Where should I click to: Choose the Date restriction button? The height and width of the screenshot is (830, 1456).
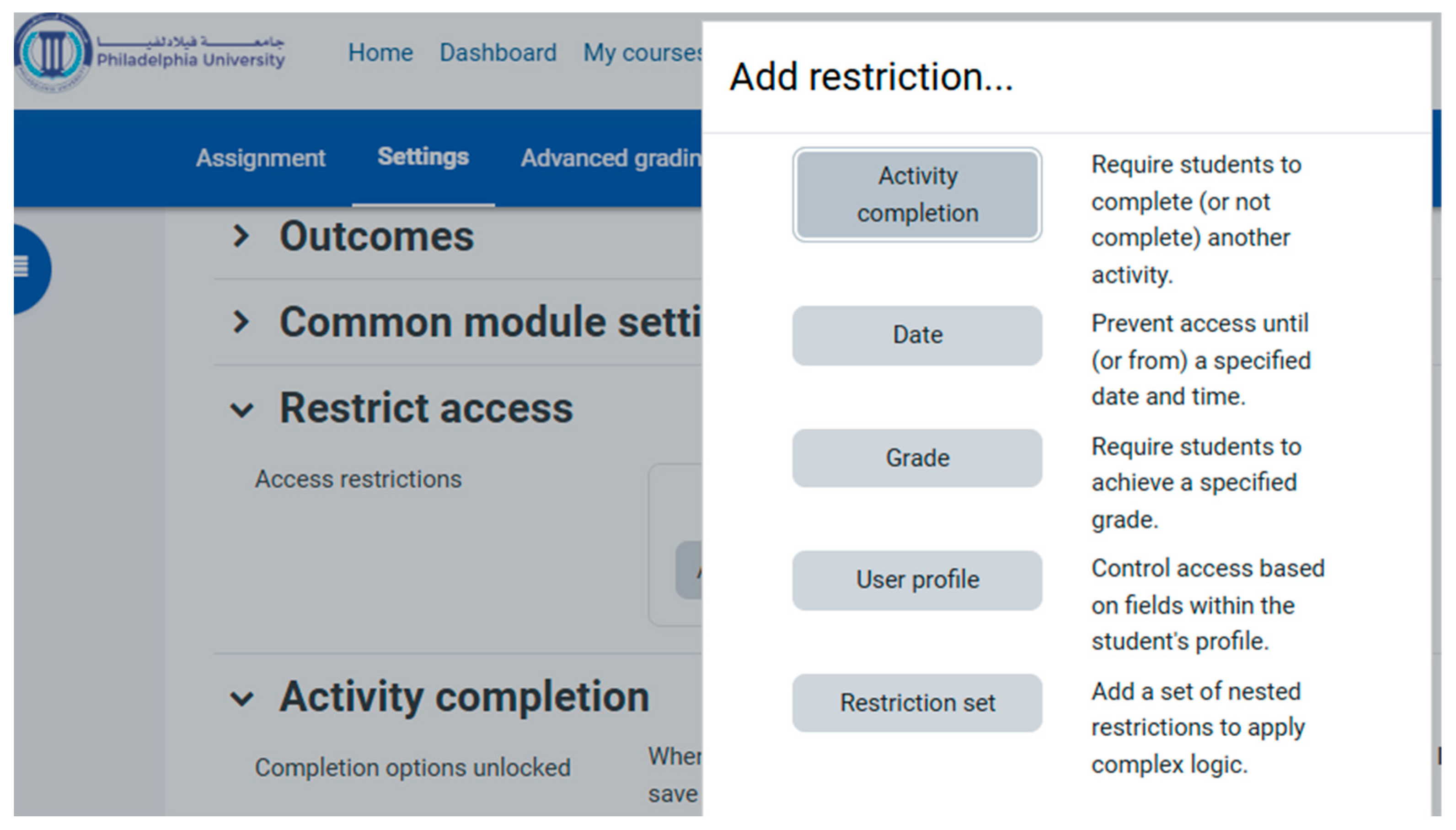[916, 335]
